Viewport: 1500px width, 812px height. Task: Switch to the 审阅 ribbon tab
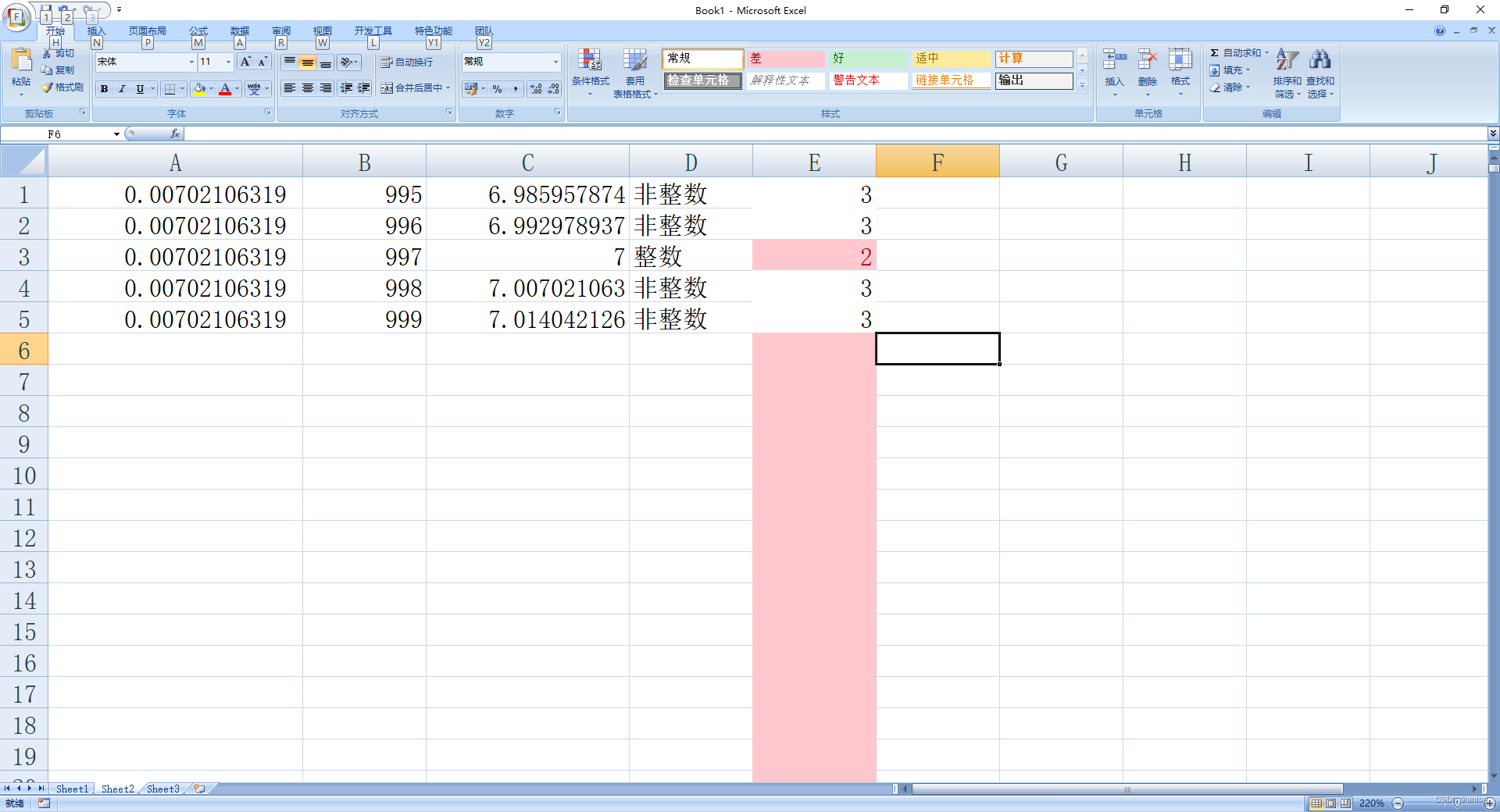coord(281,31)
